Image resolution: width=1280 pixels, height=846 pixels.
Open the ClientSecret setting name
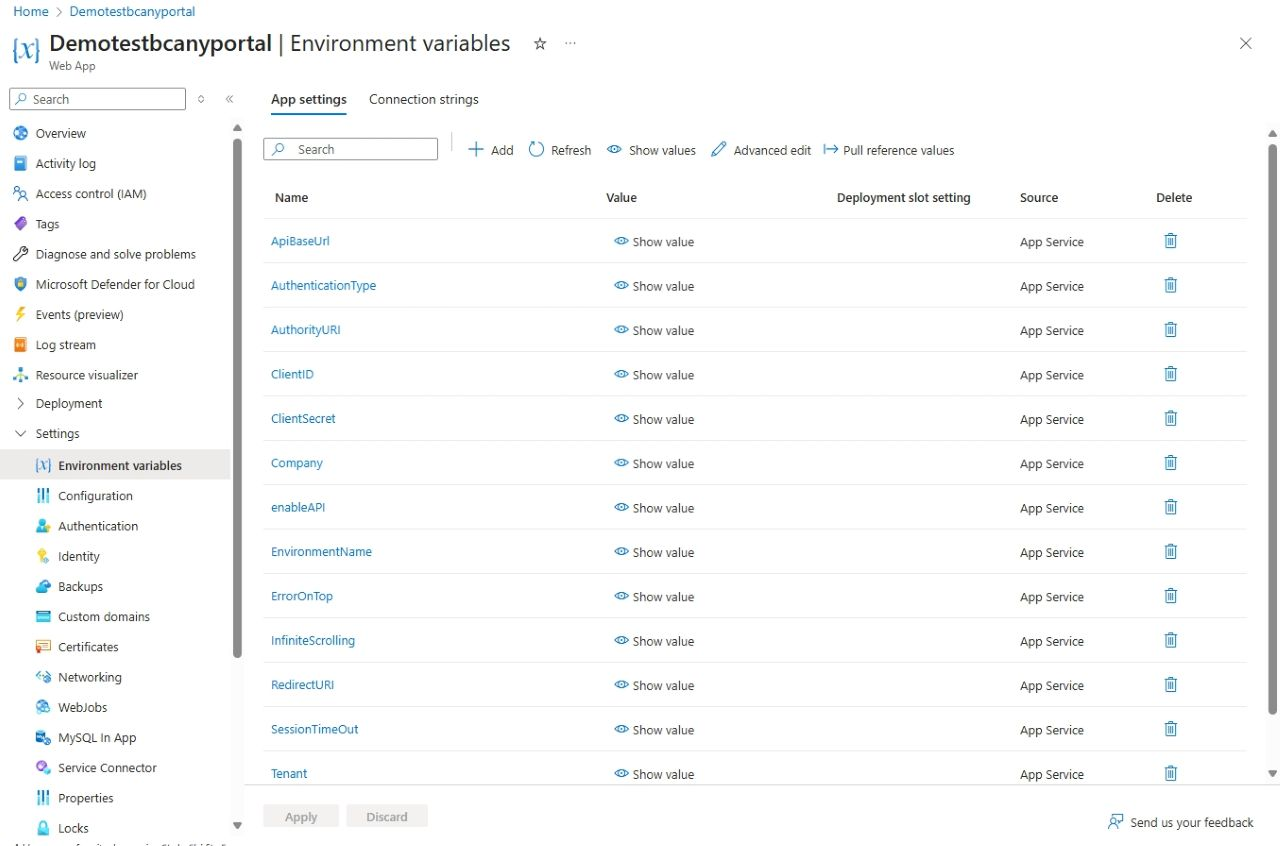point(303,418)
